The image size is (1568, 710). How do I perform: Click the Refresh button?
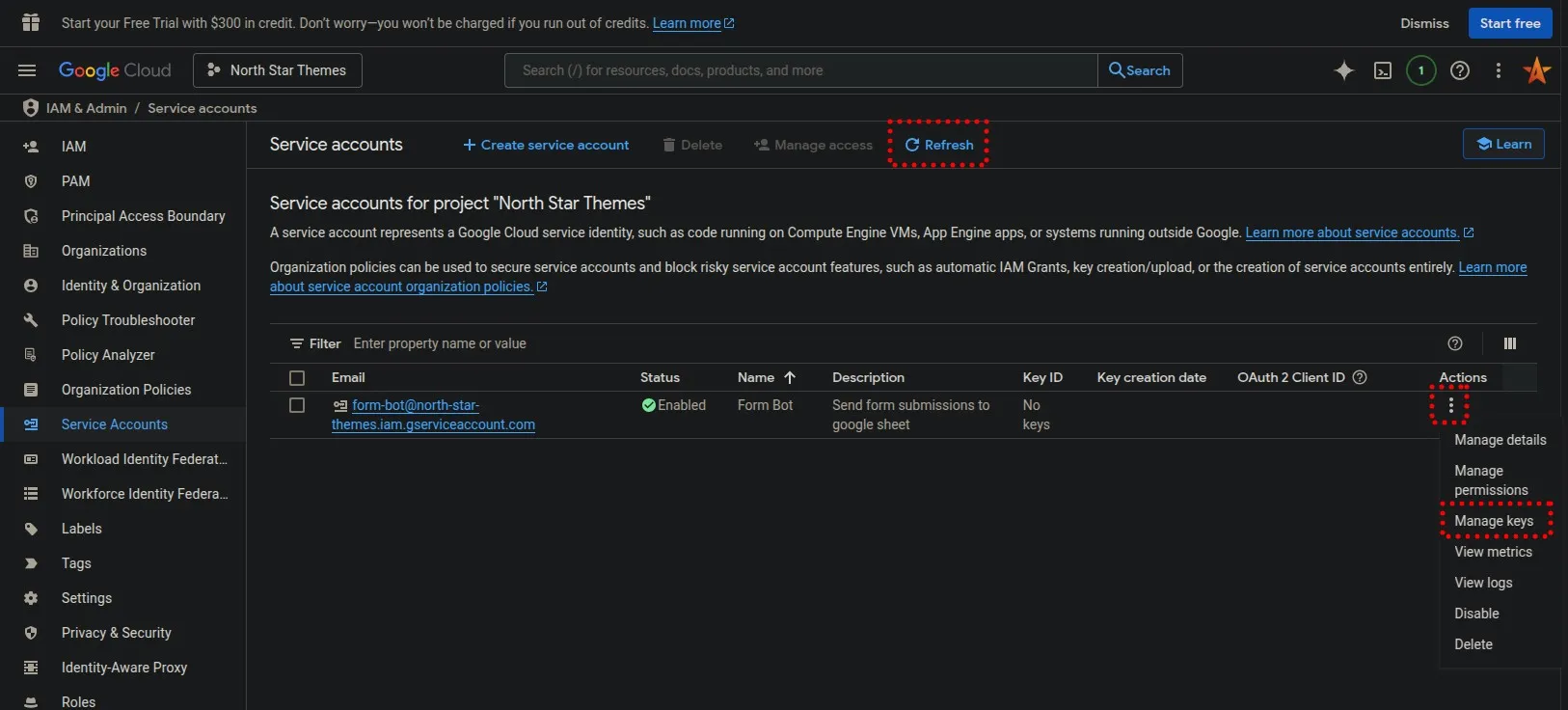pos(938,145)
